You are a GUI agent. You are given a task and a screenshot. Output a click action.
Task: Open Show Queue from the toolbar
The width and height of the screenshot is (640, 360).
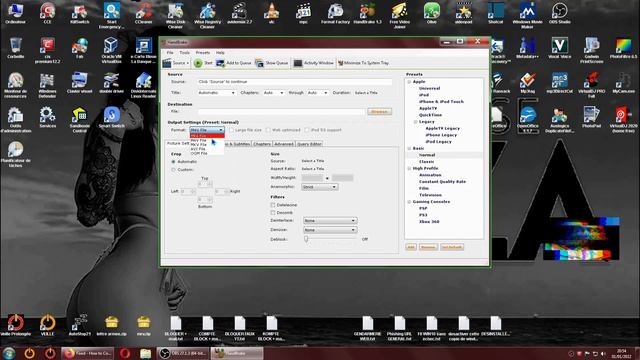272,63
